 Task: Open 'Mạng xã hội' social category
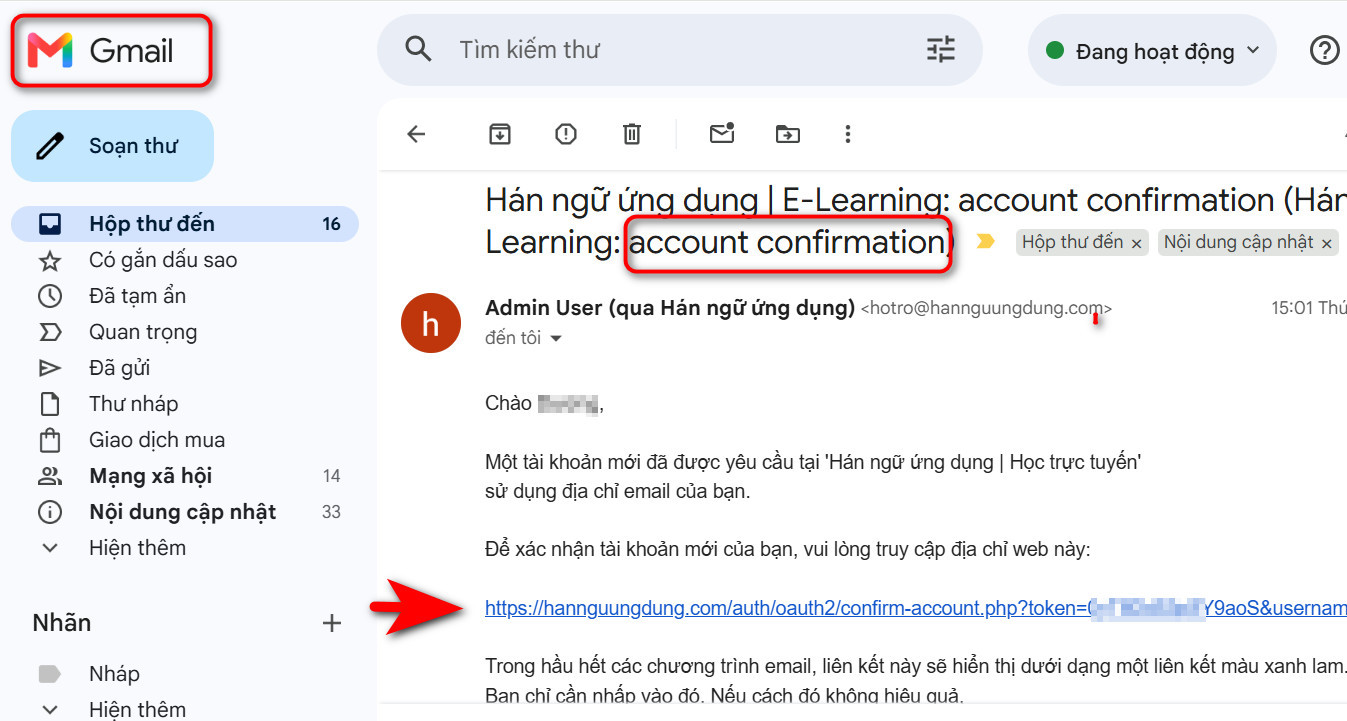point(185,476)
